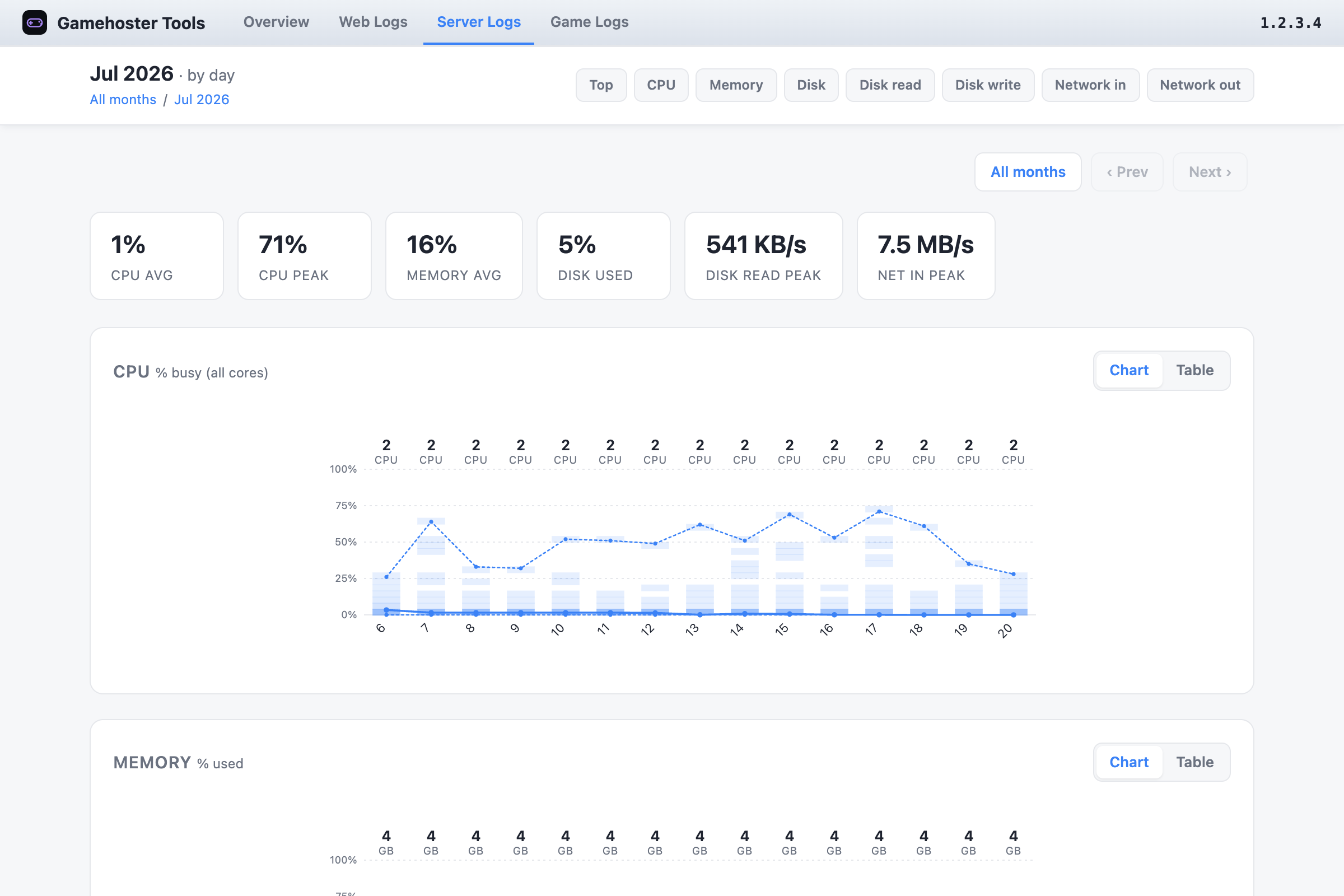Click the day 6 label on CPU chart axis
This screenshot has width=1344, height=896.
(381, 628)
